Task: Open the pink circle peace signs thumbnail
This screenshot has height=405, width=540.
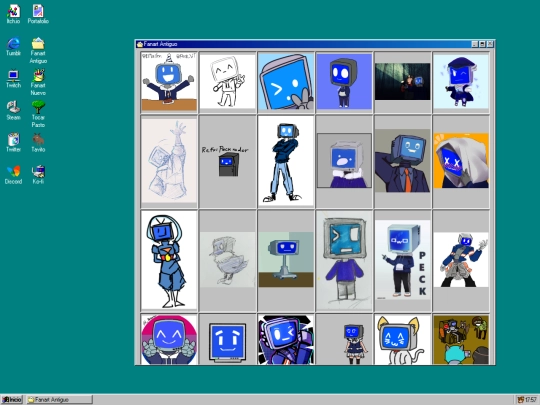Action: coord(169,339)
